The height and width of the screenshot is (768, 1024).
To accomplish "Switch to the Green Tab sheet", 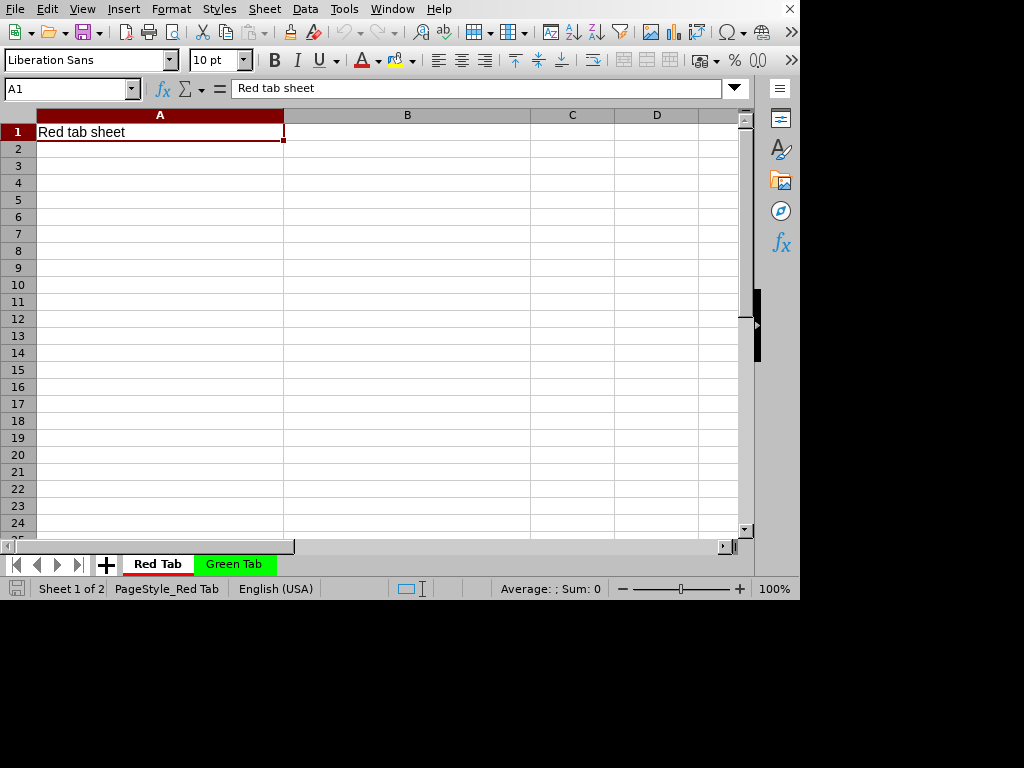I will tap(234, 564).
